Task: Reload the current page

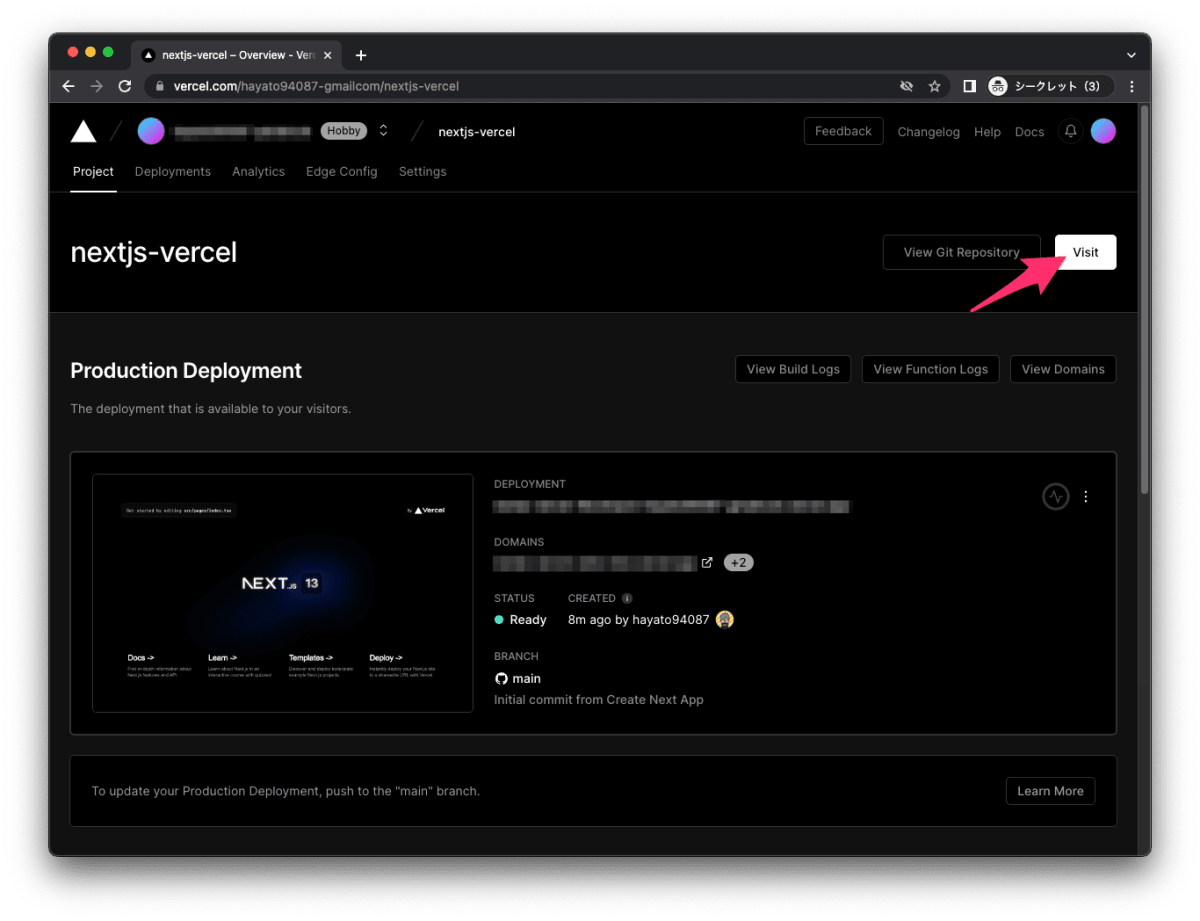Action: click(x=125, y=86)
